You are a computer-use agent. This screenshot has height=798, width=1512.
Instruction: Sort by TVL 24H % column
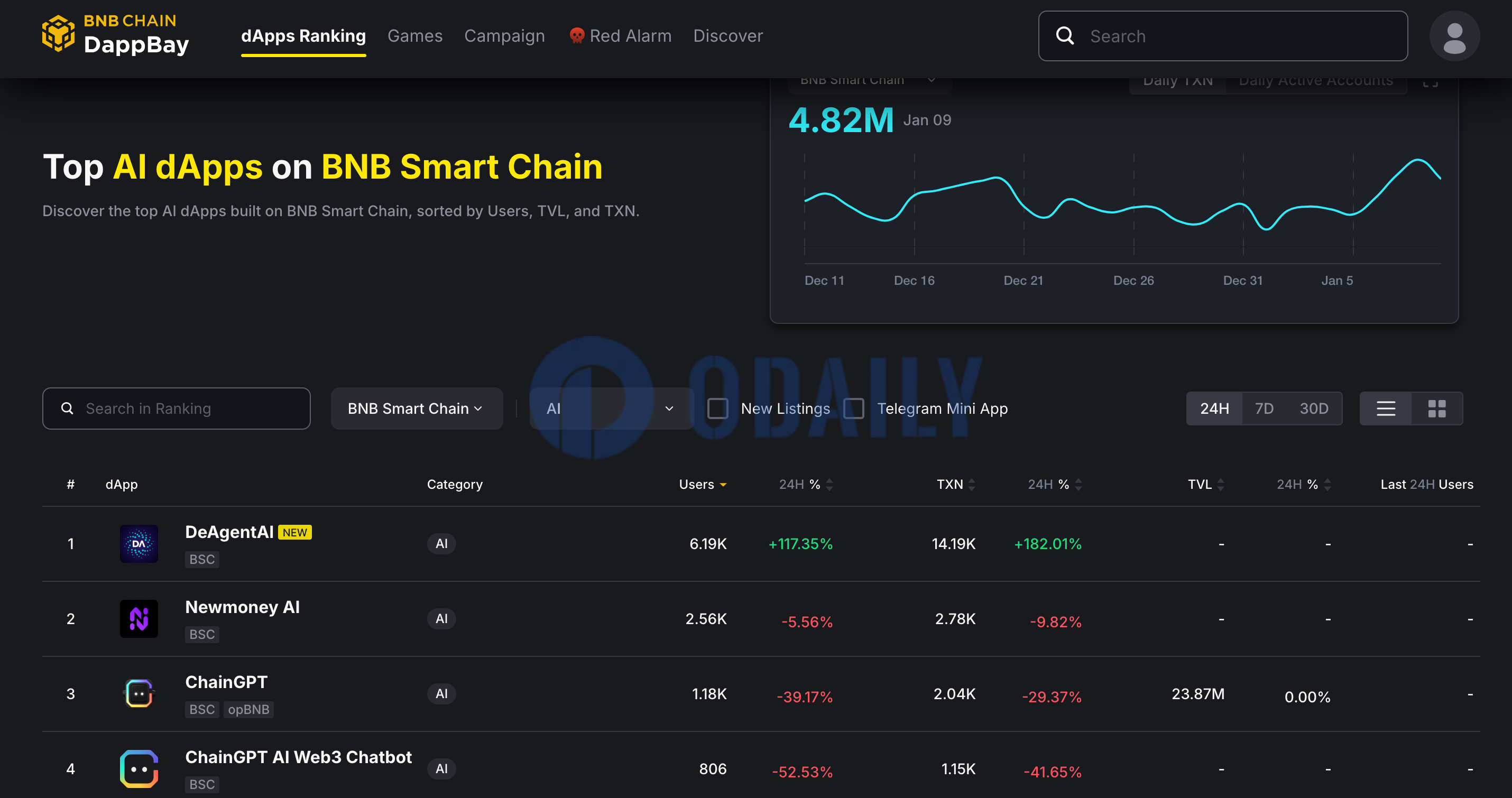click(1327, 485)
